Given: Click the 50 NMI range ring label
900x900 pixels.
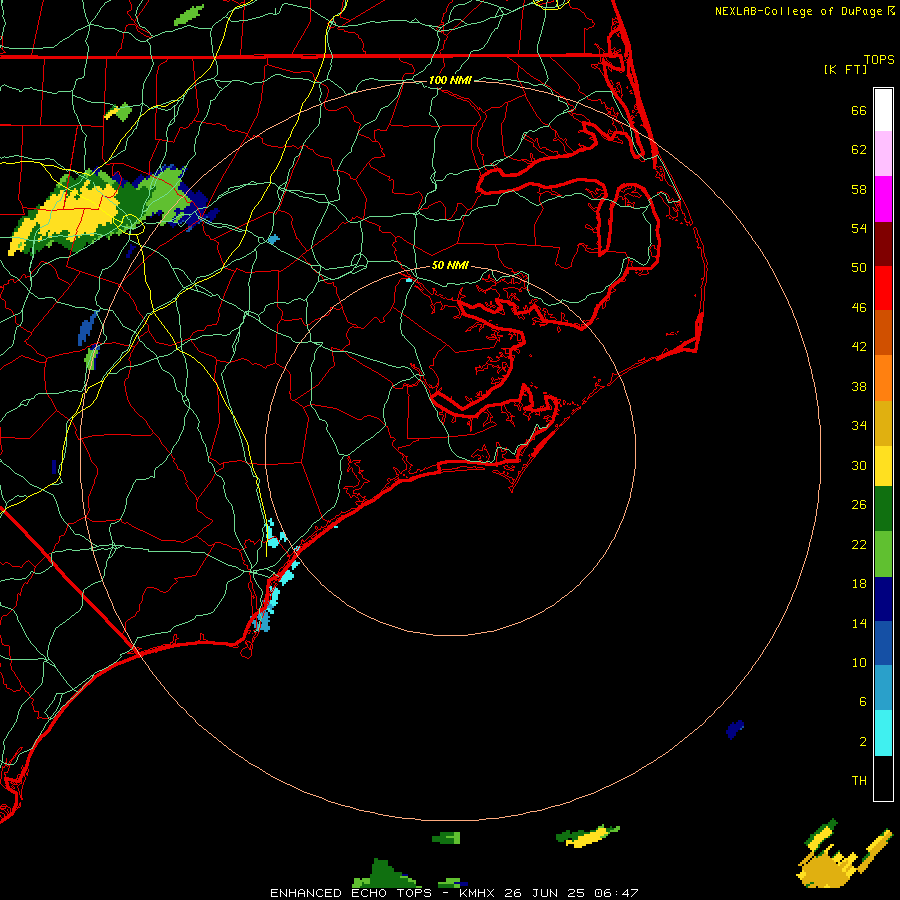Looking at the screenshot, I should (450, 265).
